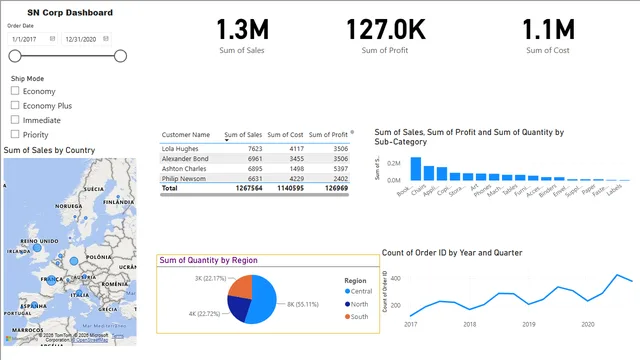Screen dimensions: 640x360
Task: Select the Central legend color marker
Action: [347, 291]
